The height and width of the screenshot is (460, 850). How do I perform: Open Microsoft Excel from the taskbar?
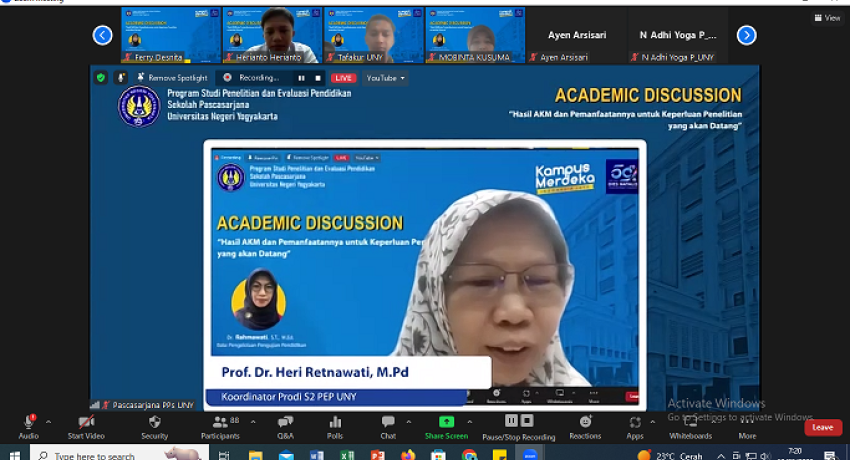pos(347,455)
